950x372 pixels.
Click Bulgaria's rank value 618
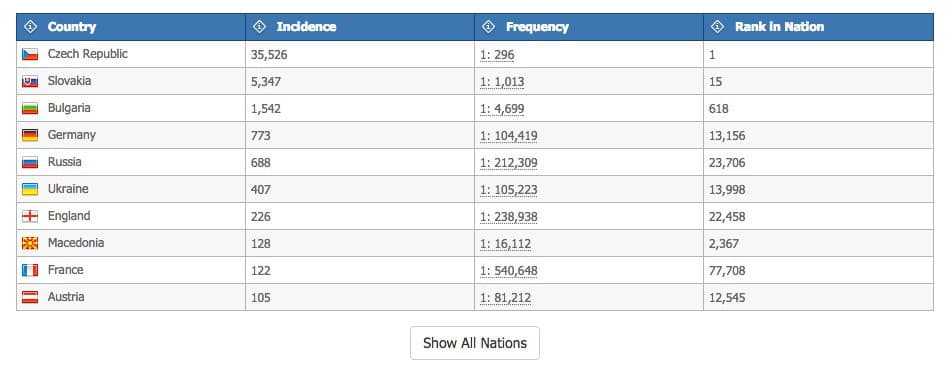719,109
